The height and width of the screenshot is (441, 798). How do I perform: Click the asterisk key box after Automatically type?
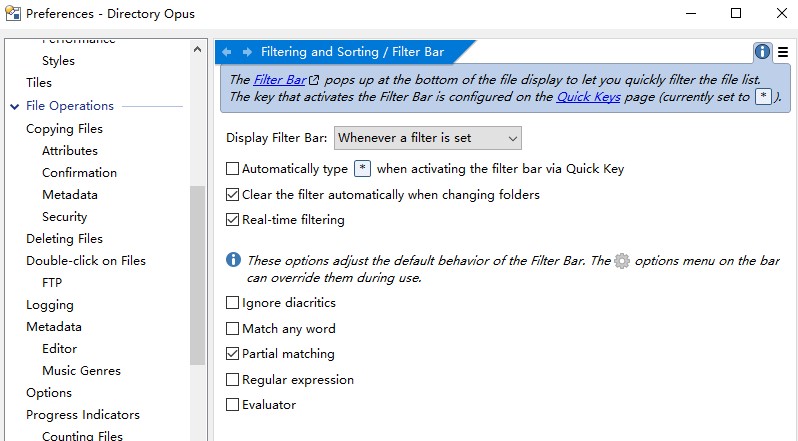point(362,168)
